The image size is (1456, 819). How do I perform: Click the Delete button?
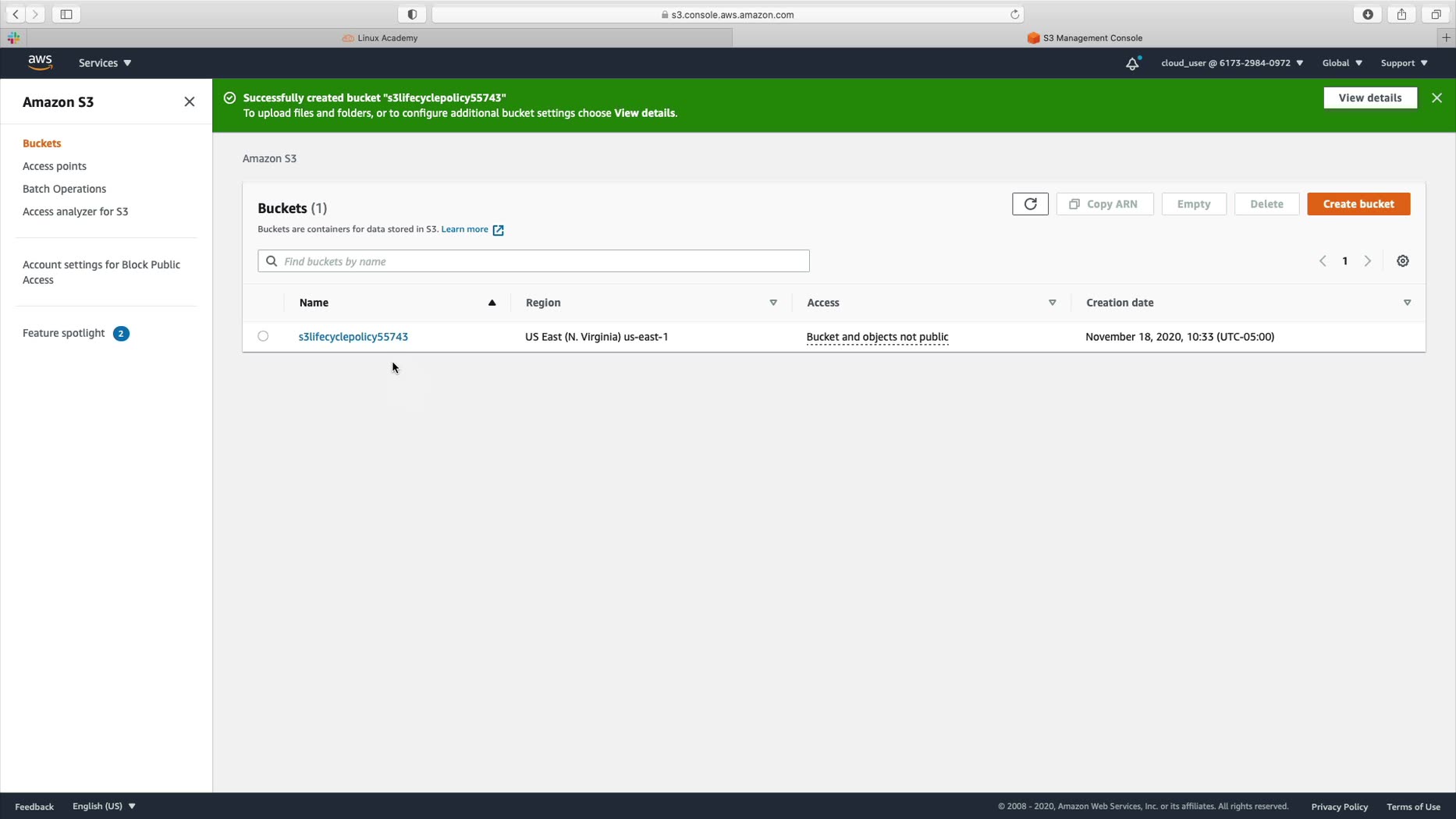tap(1266, 204)
